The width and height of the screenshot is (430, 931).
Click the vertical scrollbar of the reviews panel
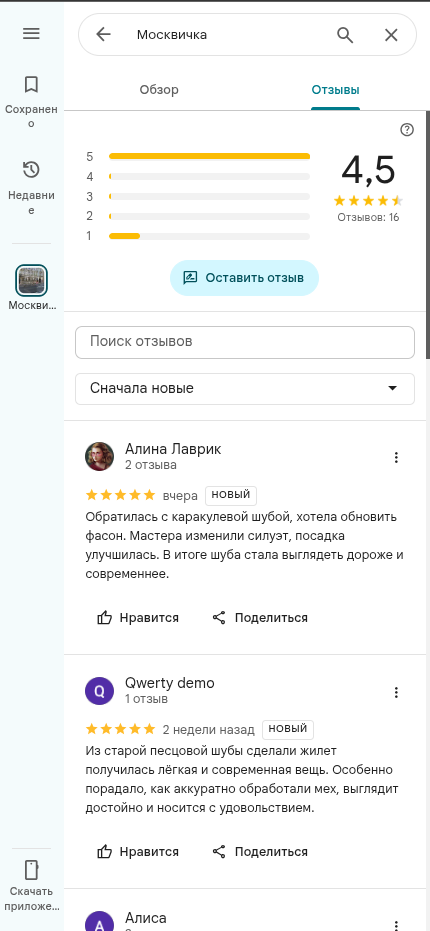click(427, 235)
